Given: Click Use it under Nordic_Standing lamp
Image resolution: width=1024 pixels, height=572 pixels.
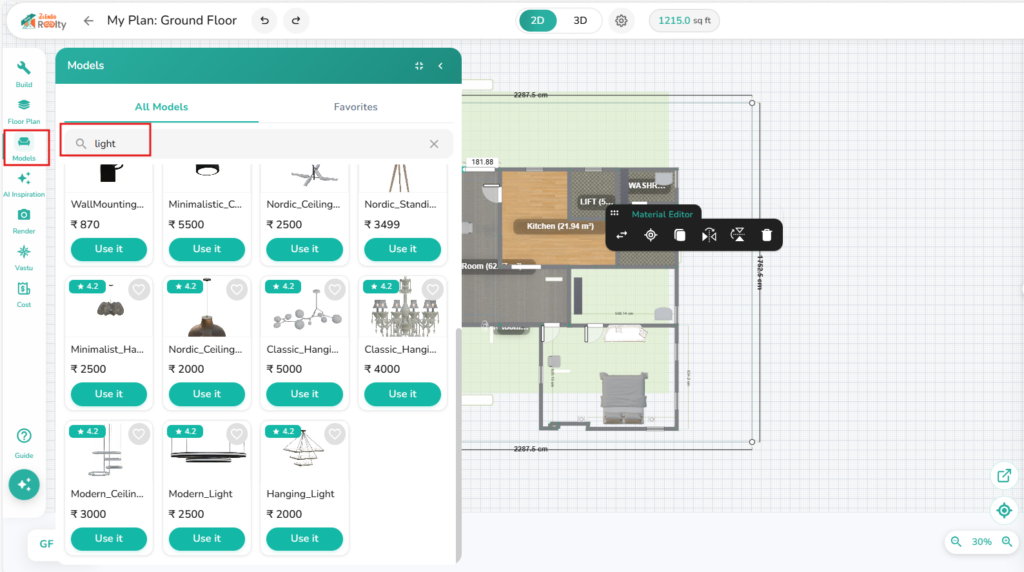Looking at the screenshot, I should [x=403, y=249].
